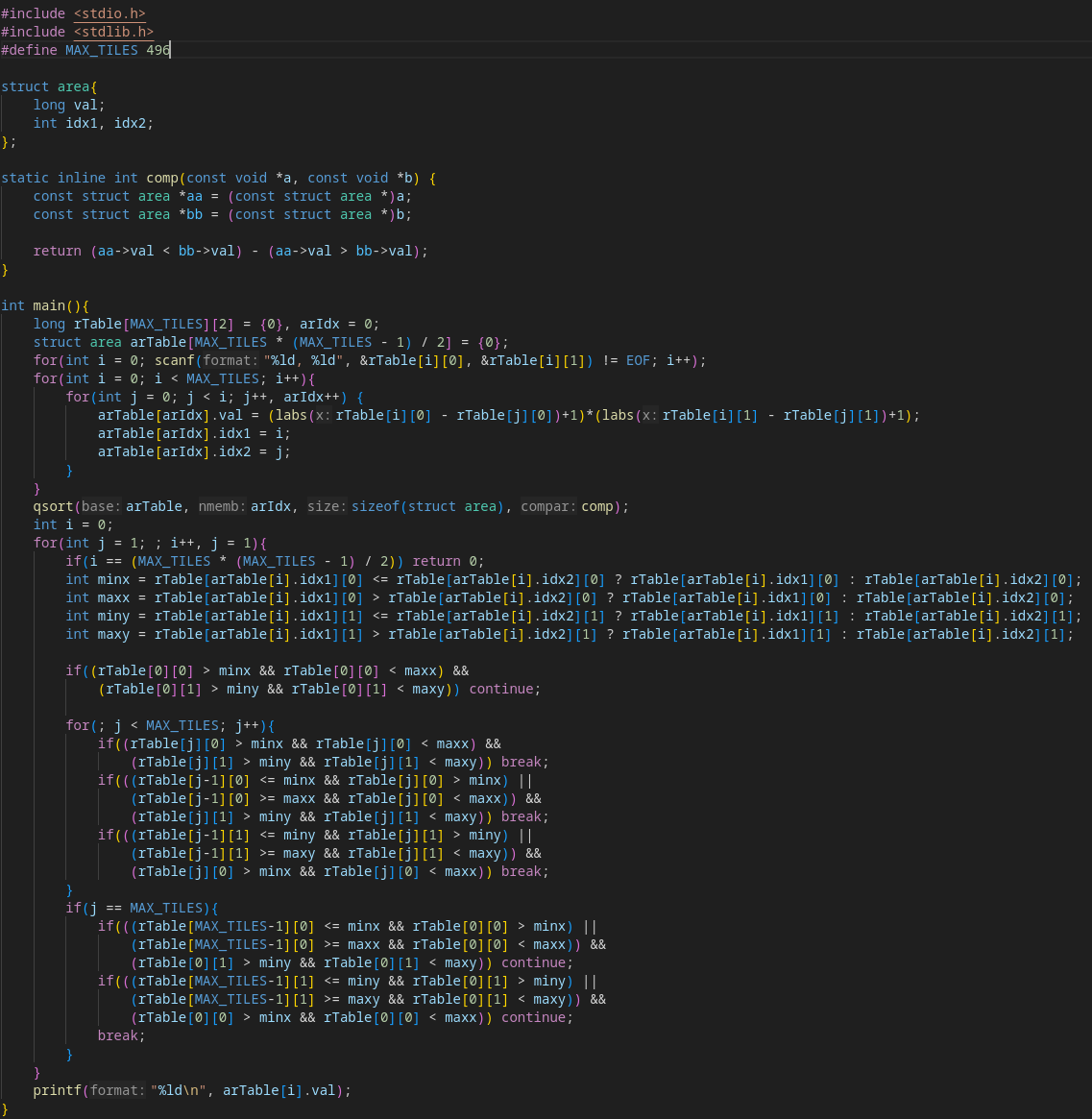Click 'arIdx = 0' in the rTable declaration
This screenshot has height=1119, width=1092.
tap(335, 324)
